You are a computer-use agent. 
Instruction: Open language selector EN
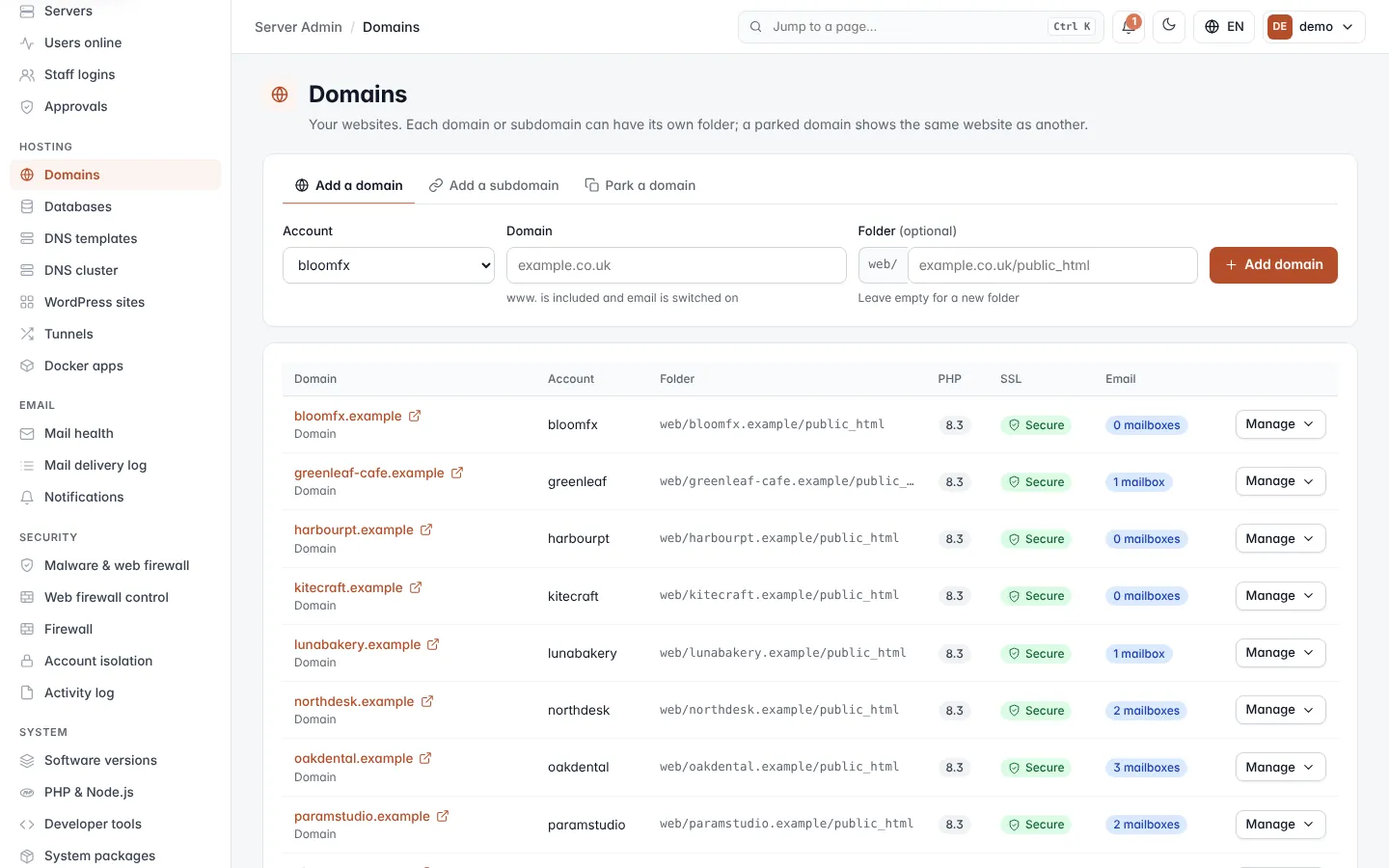pos(1224,27)
